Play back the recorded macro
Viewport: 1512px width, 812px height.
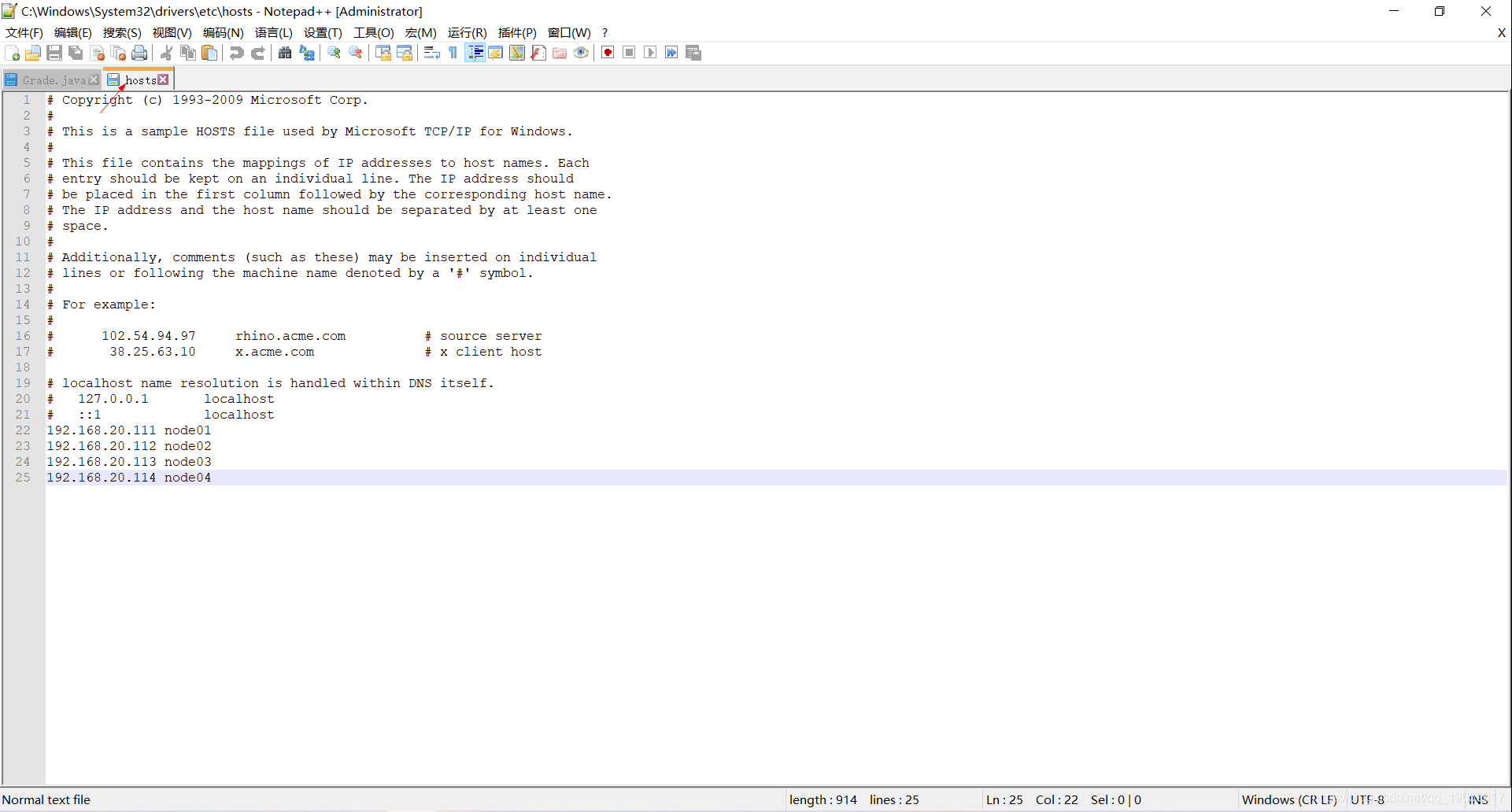(650, 53)
